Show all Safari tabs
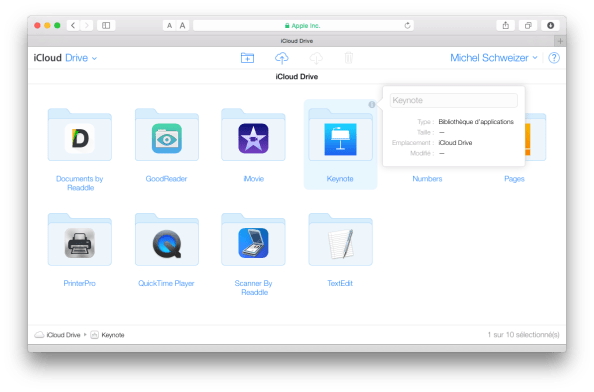The height and width of the screenshot is (392, 594). pos(528,25)
